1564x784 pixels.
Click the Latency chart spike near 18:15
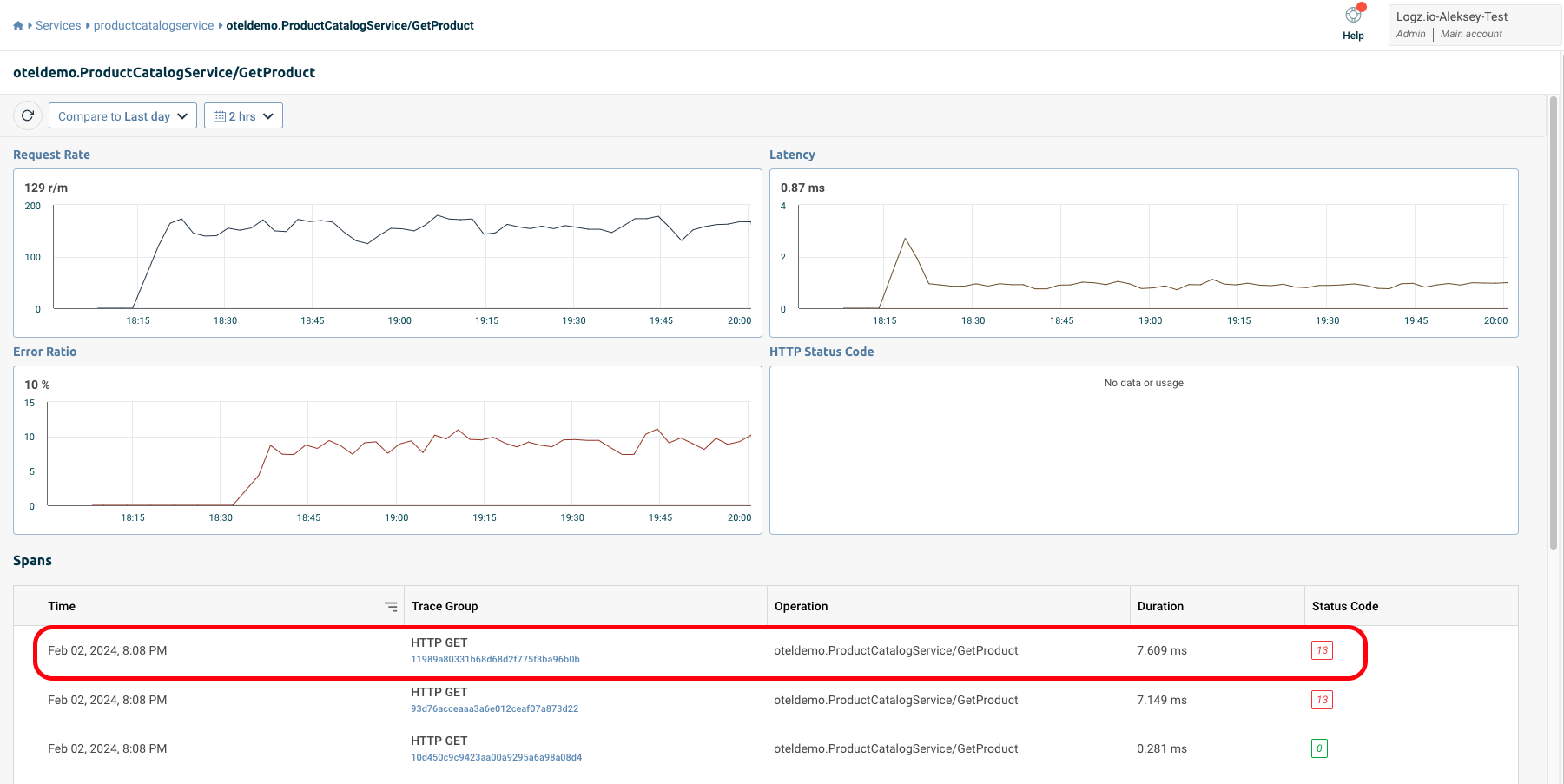[x=905, y=239]
